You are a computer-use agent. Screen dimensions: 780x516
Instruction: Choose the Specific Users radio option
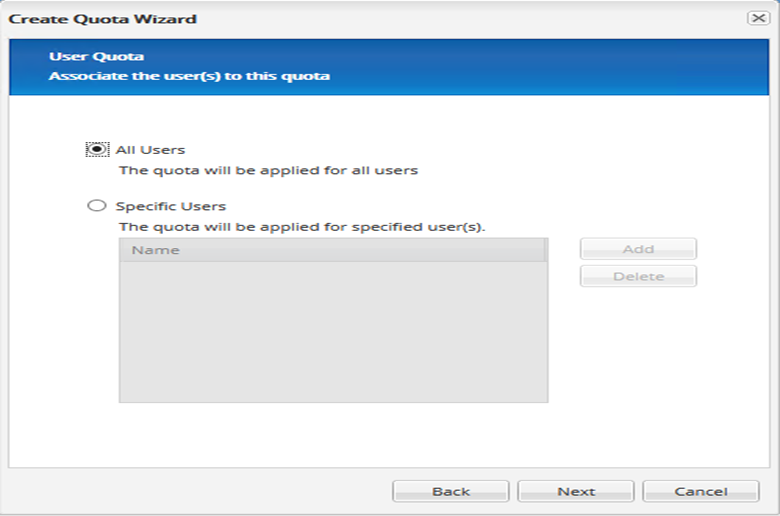[97, 206]
